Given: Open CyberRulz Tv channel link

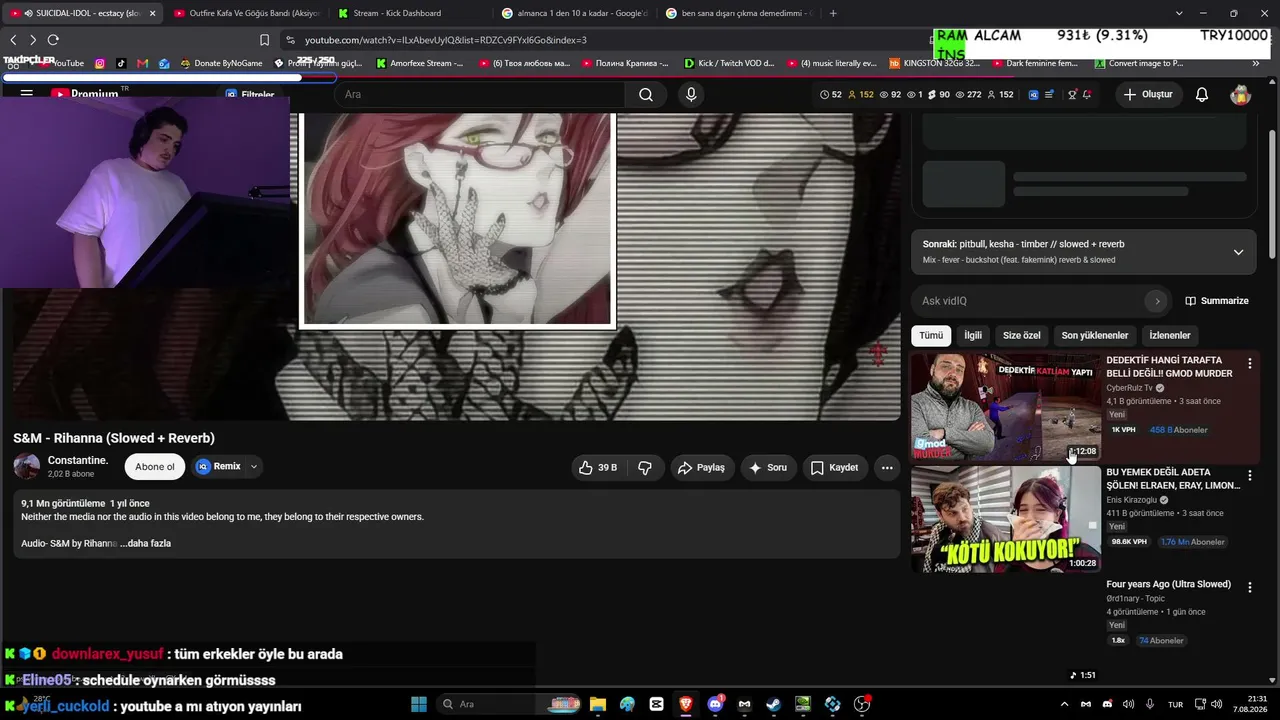Looking at the screenshot, I should [x=1129, y=388].
